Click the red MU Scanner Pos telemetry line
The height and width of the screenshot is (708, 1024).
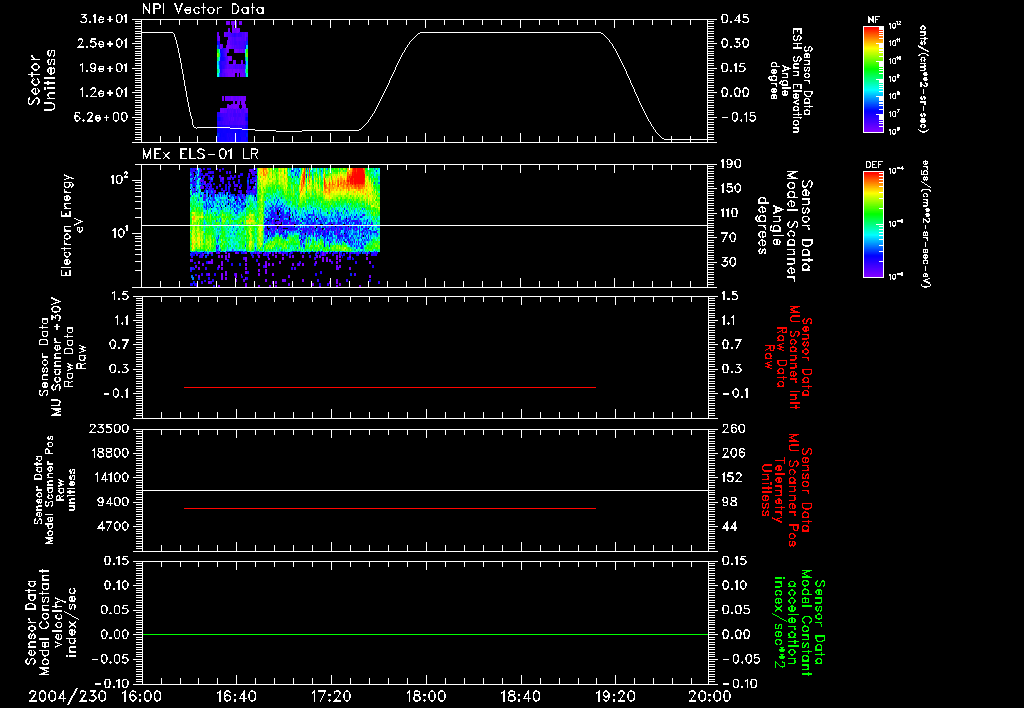click(x=390, y=508)
